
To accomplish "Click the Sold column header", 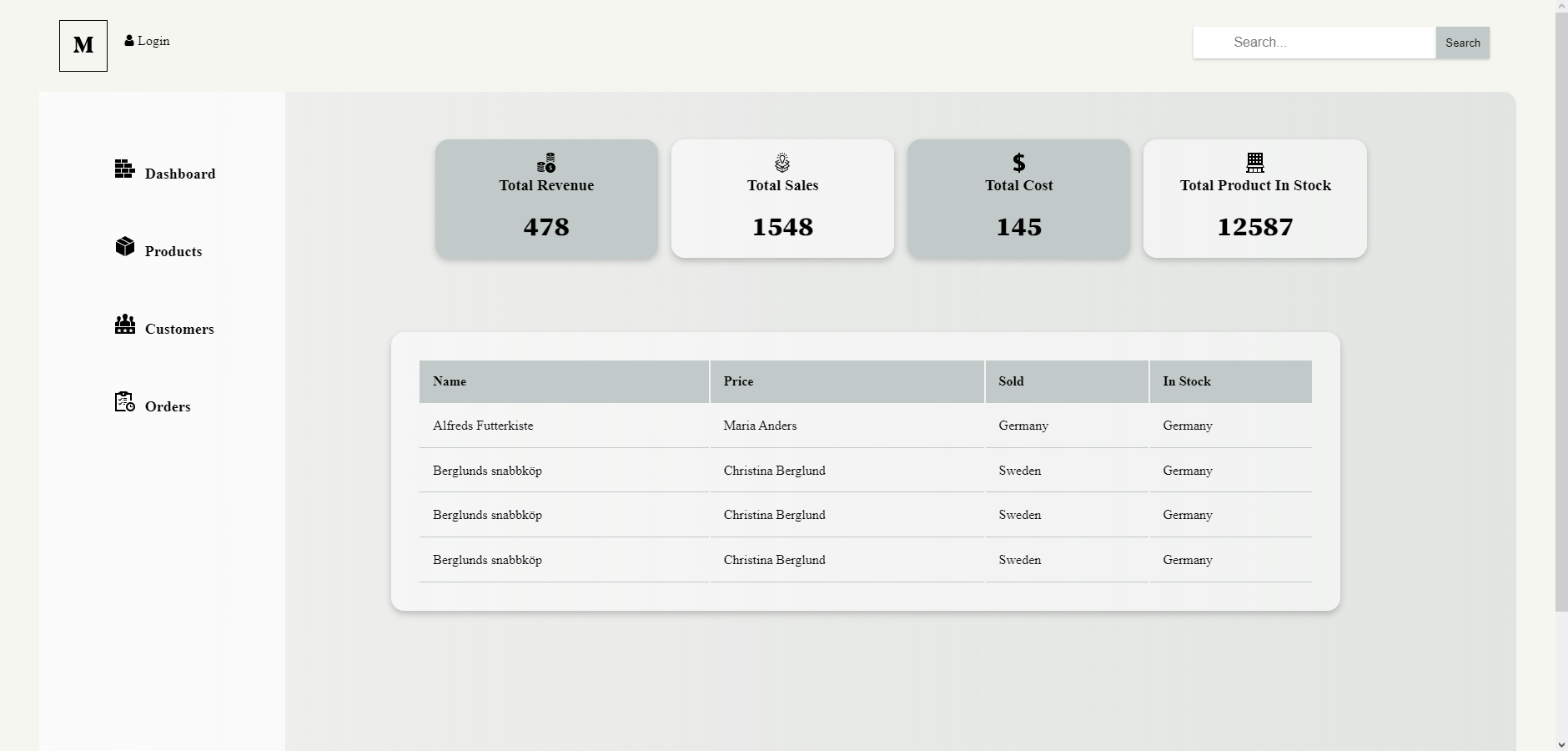I will point(1067,381).
